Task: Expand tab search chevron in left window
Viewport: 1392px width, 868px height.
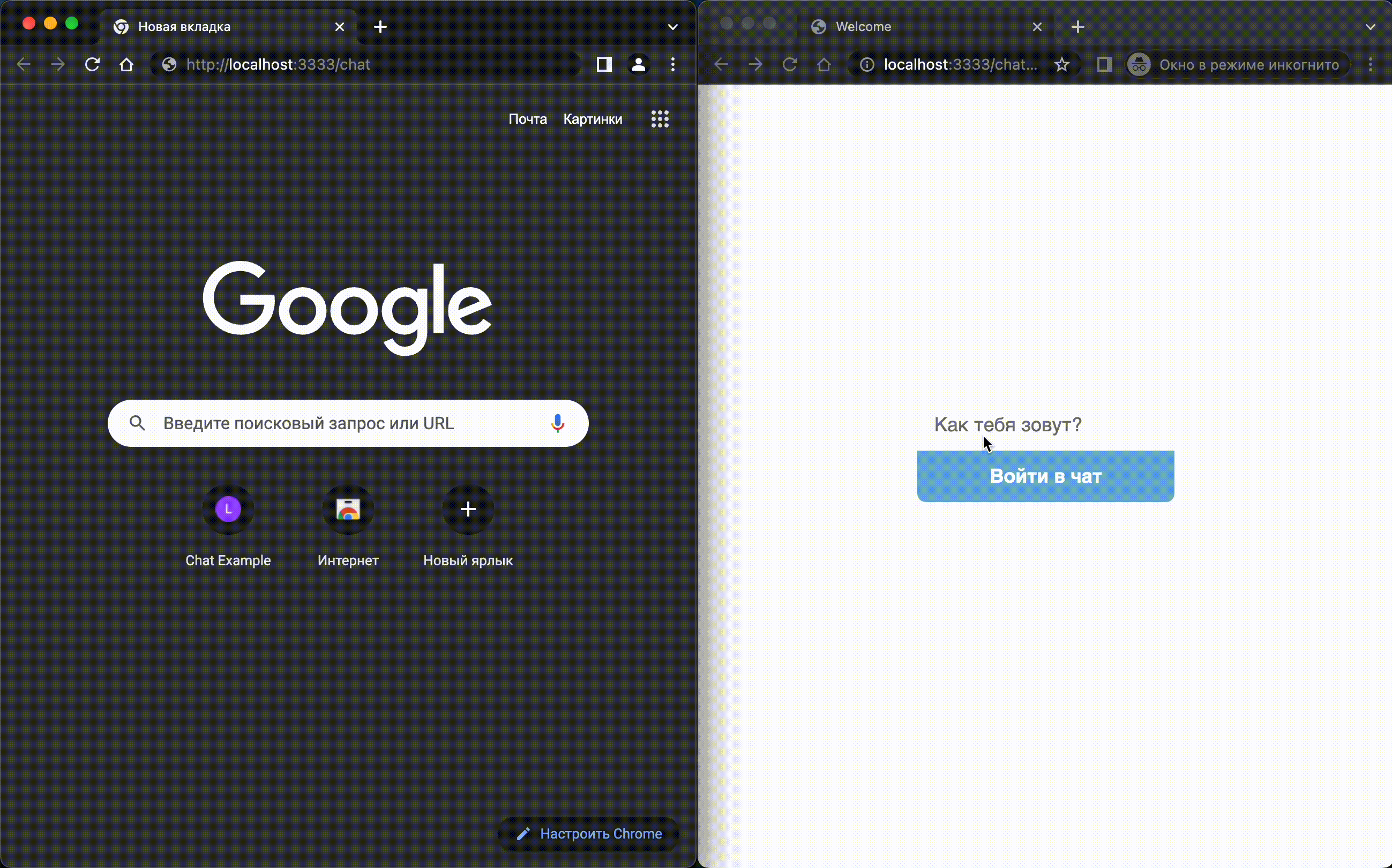Action: click(673, 27)
